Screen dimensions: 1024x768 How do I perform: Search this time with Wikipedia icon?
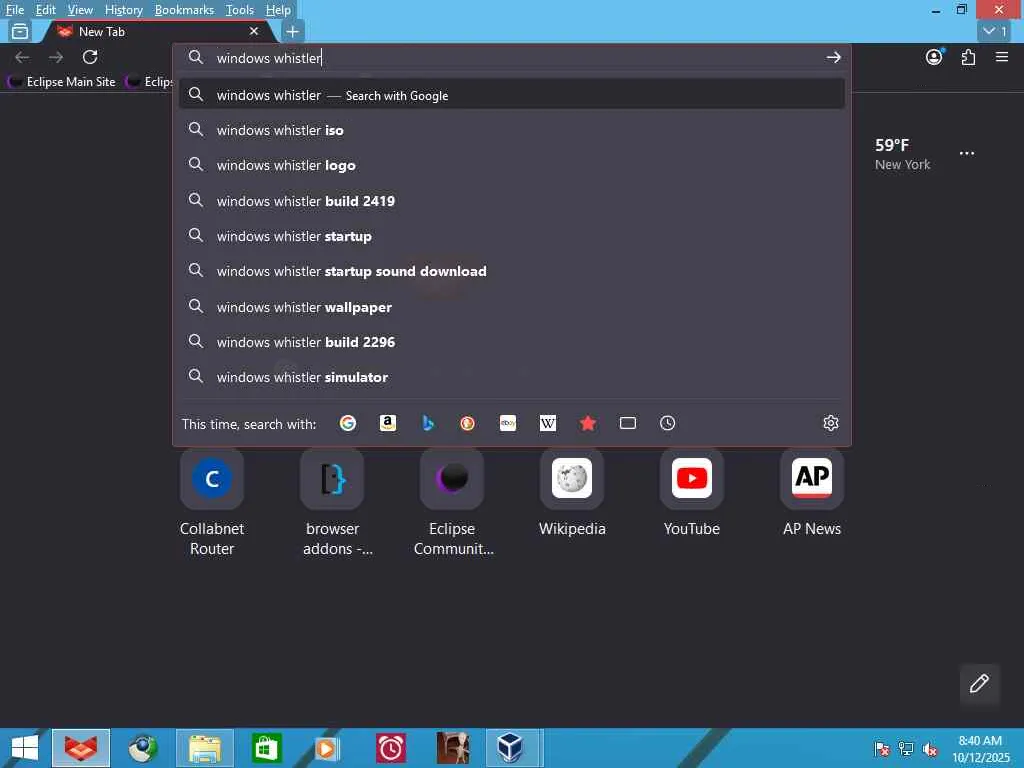[x=548, y=423]
